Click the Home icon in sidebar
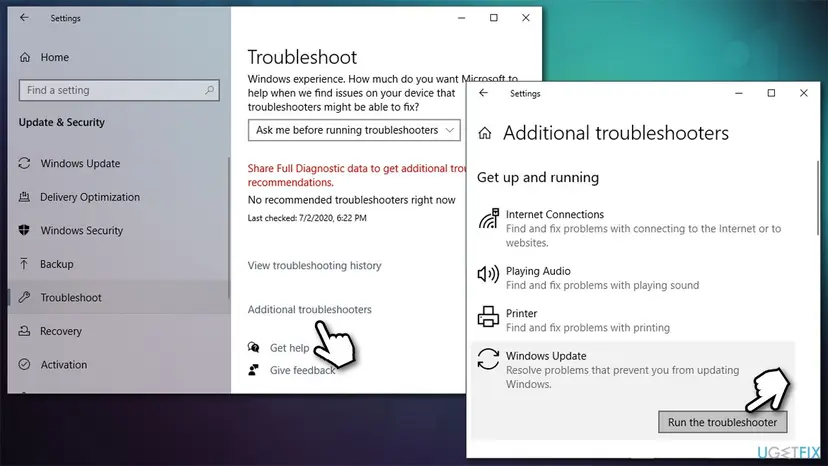828x466 pixels. [x=25, y=57]
